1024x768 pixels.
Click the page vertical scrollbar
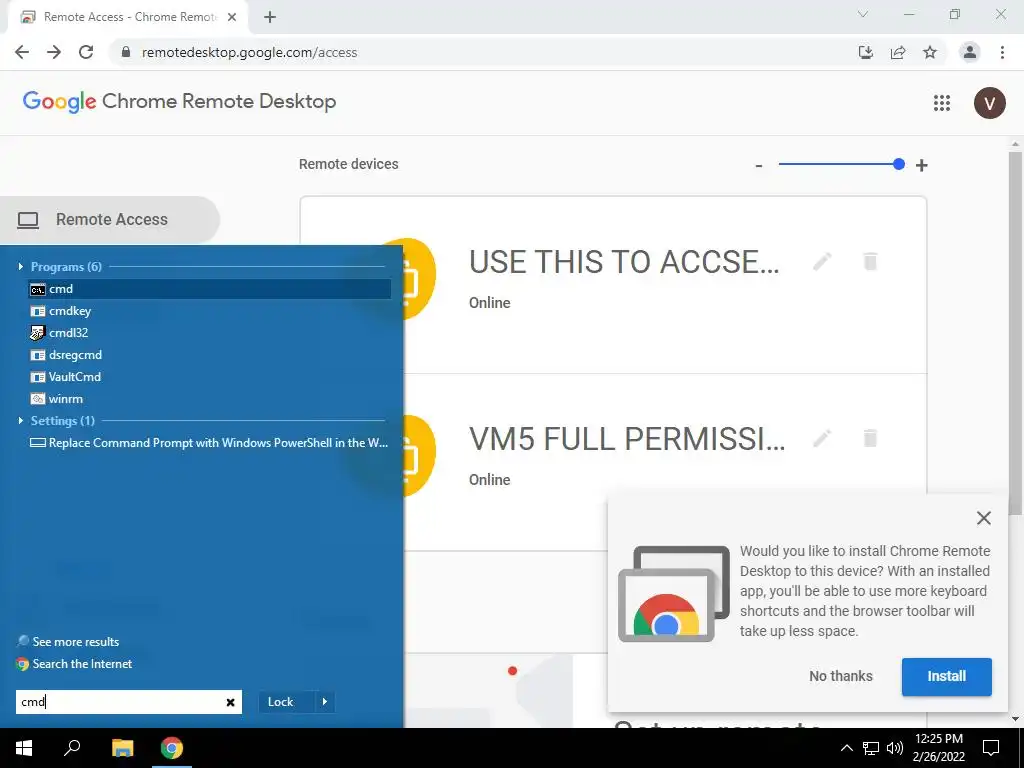pyautogui.click(x=1016, y=333)
